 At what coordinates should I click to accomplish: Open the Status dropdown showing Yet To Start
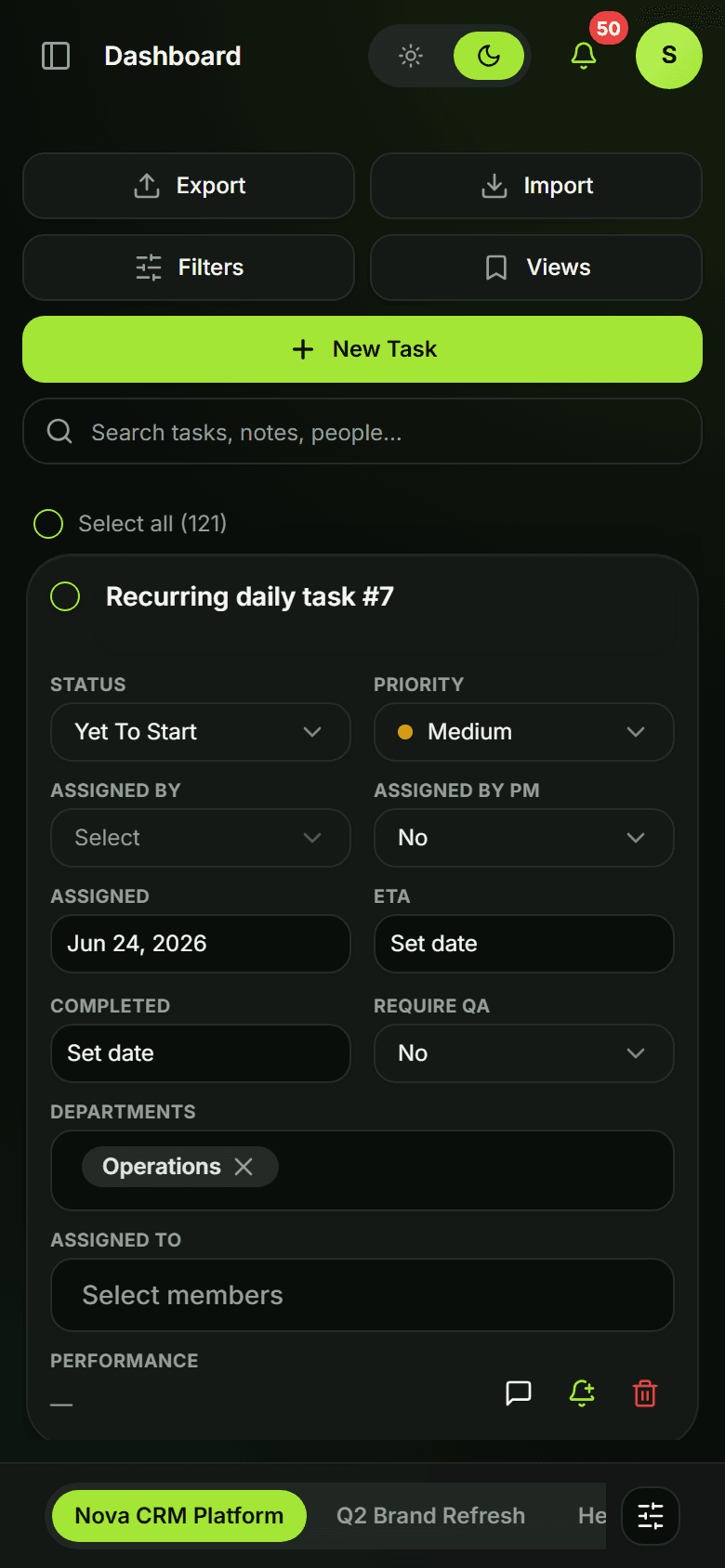[x=201, y=732]
